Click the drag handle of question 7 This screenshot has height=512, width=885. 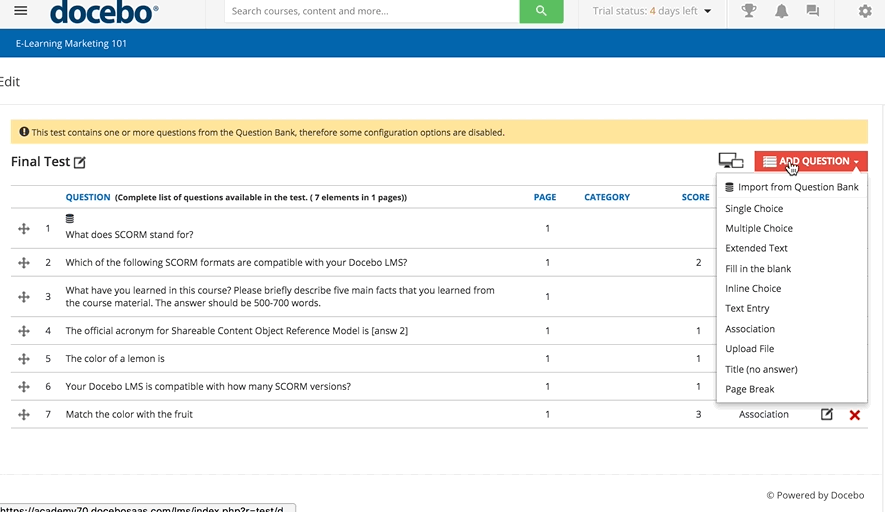point(24,414)
